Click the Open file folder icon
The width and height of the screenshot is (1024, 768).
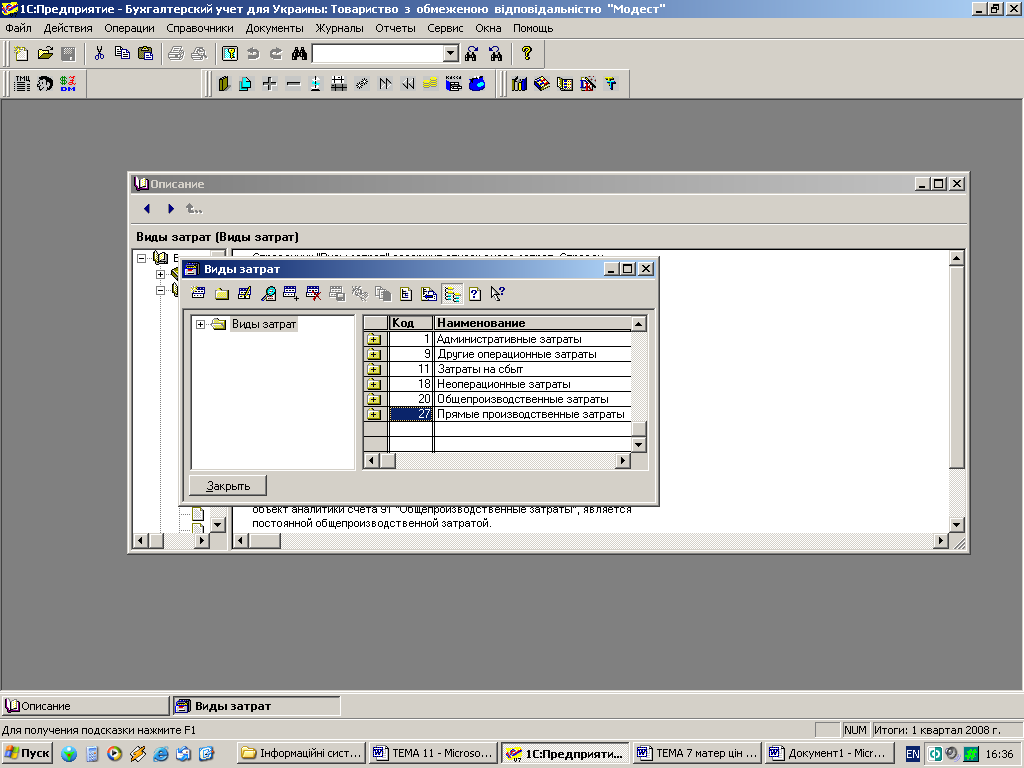coord(45,54)
